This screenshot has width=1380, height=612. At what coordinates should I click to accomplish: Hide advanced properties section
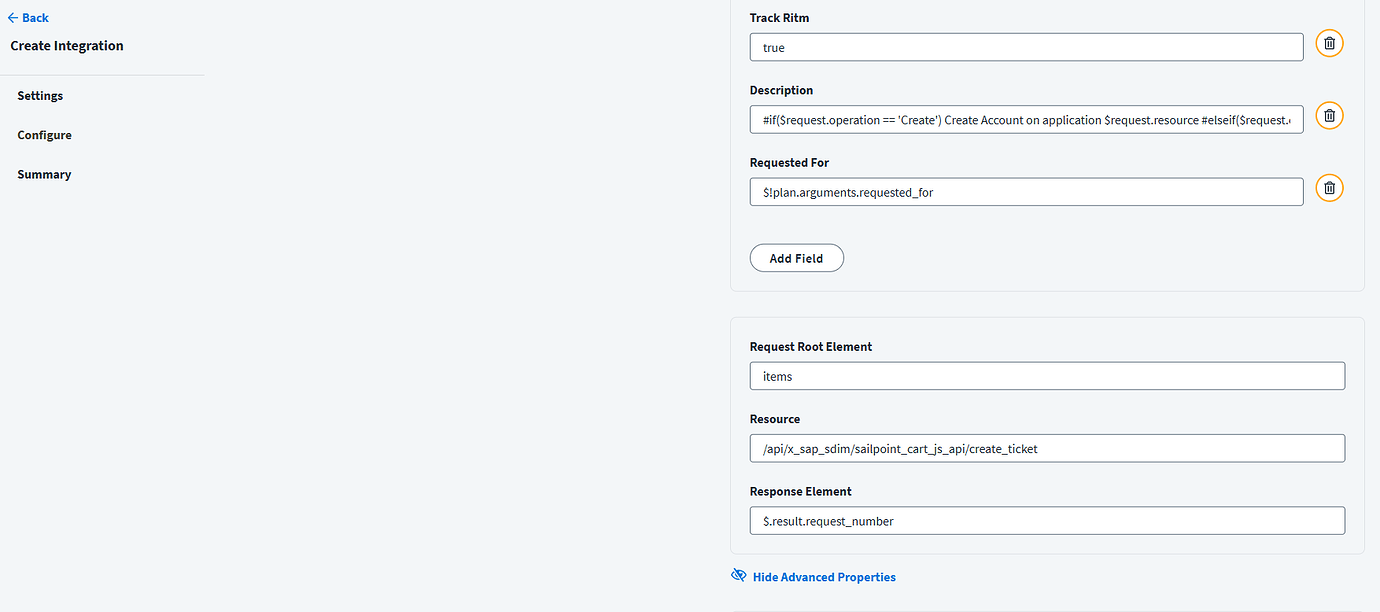pos(823,576)
